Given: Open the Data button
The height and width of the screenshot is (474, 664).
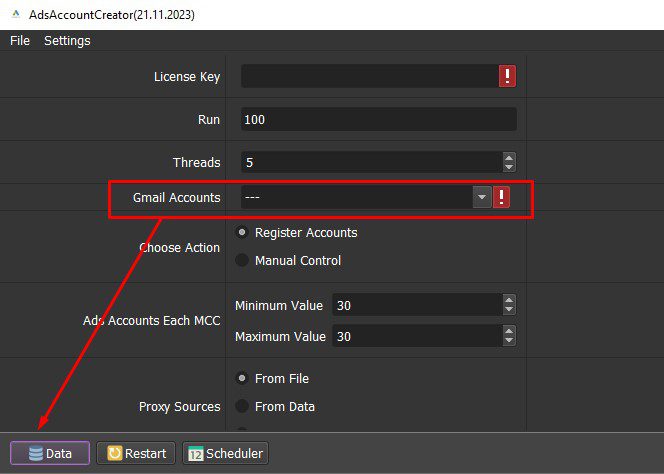Looking at the screenshot, I should coord(50,453).
